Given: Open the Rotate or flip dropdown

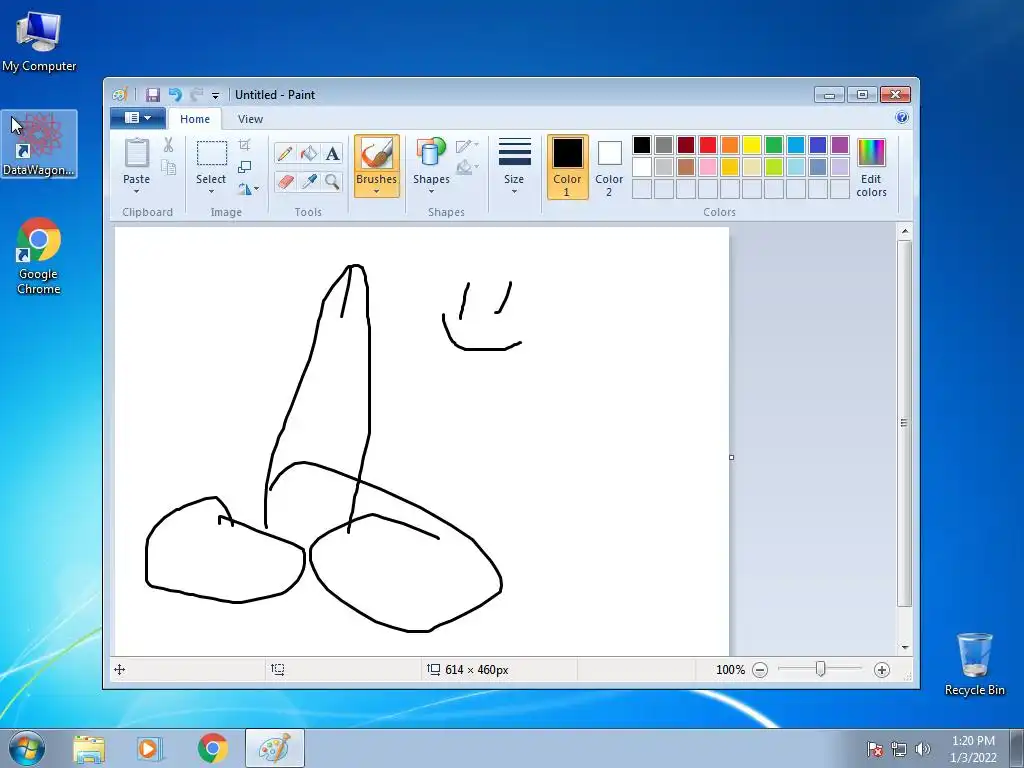Looking at the screenshot, I should (248, 189).
